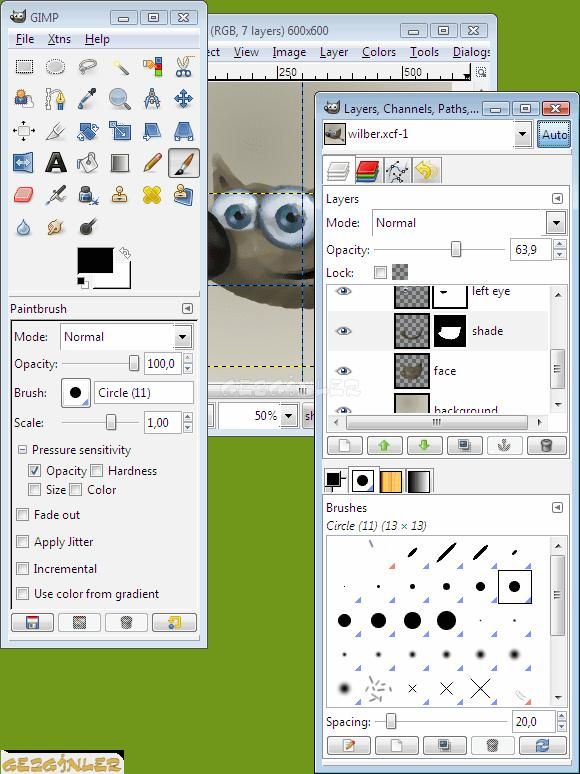This screenshot has height=774, width=580.
Task: Click the Auto button
Action: click(x=553, y=134)
